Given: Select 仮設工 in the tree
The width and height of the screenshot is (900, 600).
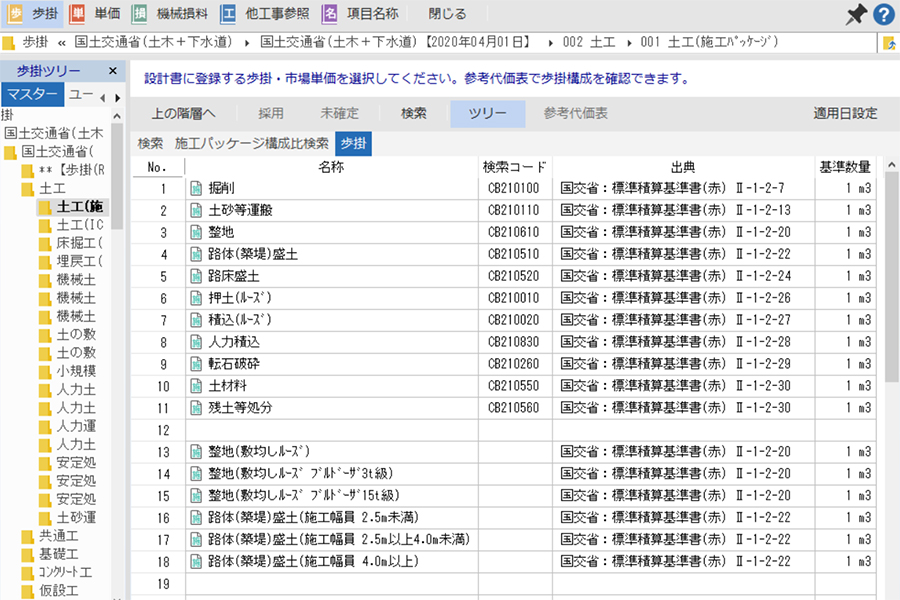Looking at the screenshot, I should (x=59, y=591).
